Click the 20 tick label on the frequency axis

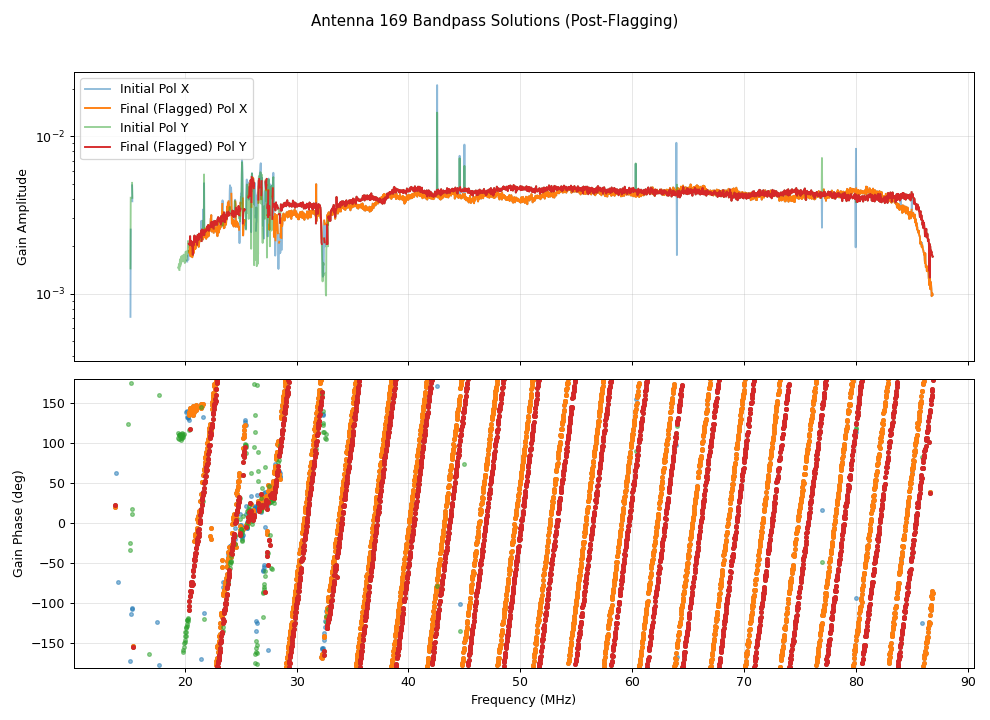[185, 682]
